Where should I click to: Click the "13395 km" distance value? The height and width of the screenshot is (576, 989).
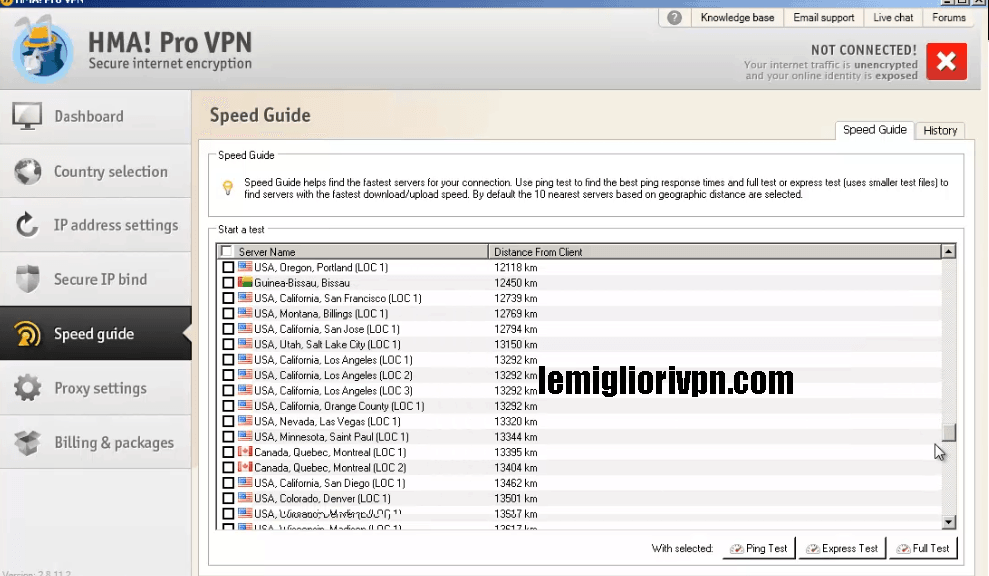tap(515, 452)
